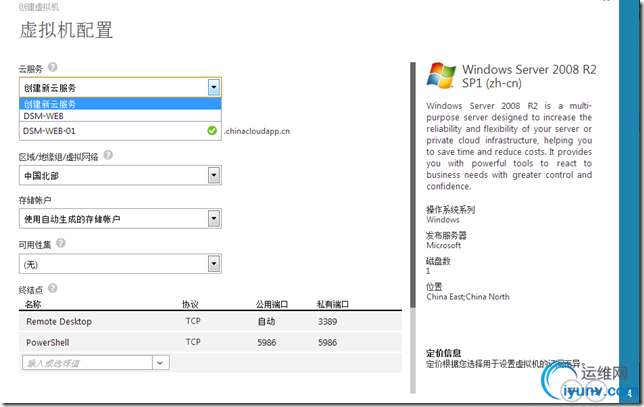Click the 定价信息 heading

click(444, 353)
